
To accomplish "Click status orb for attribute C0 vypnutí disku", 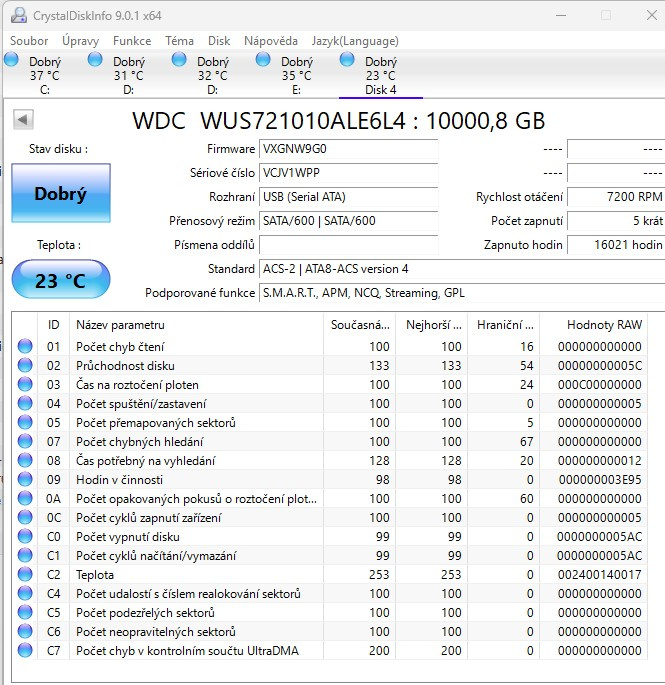I will 25,536.
